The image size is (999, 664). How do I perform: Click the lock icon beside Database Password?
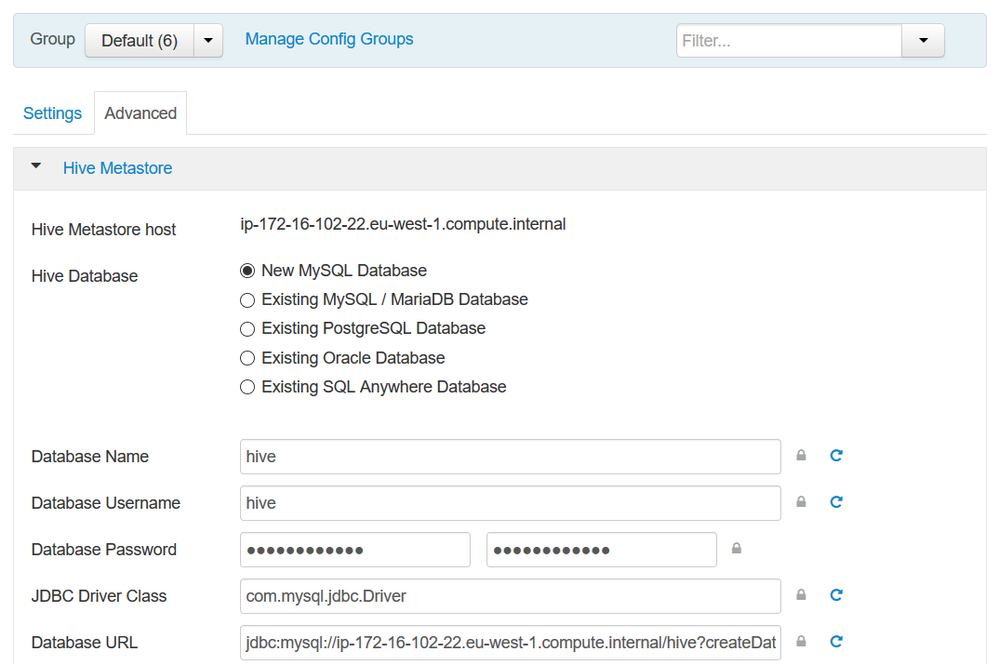click(x=737, y=549)
